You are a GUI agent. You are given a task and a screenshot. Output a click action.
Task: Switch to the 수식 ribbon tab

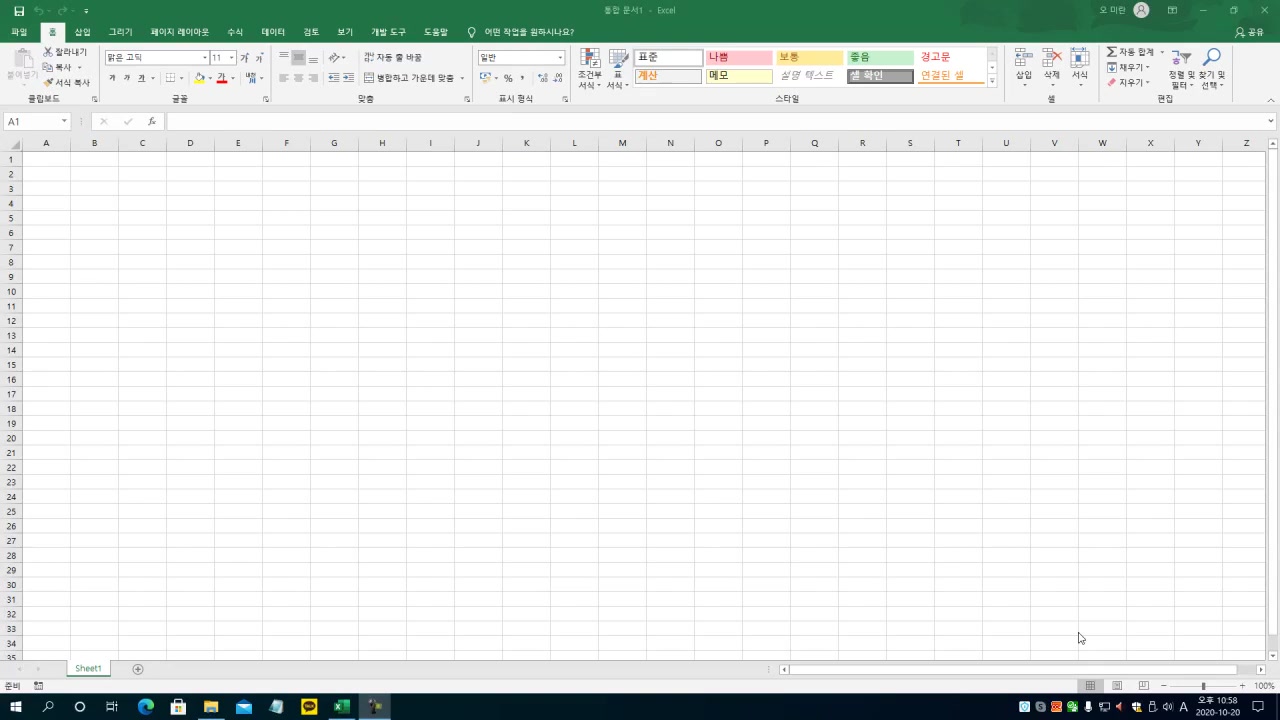(x=235, y=32)
